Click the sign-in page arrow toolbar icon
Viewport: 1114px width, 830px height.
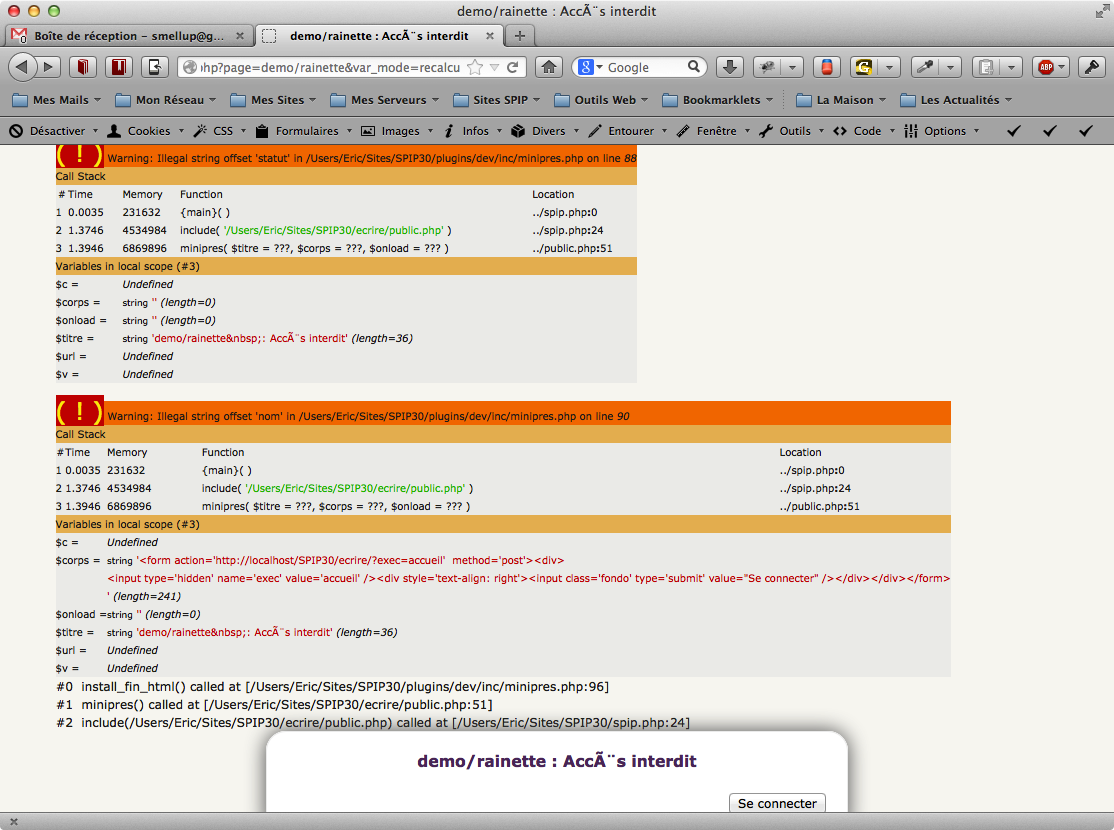pyautogui.click(x=154, y=67)
